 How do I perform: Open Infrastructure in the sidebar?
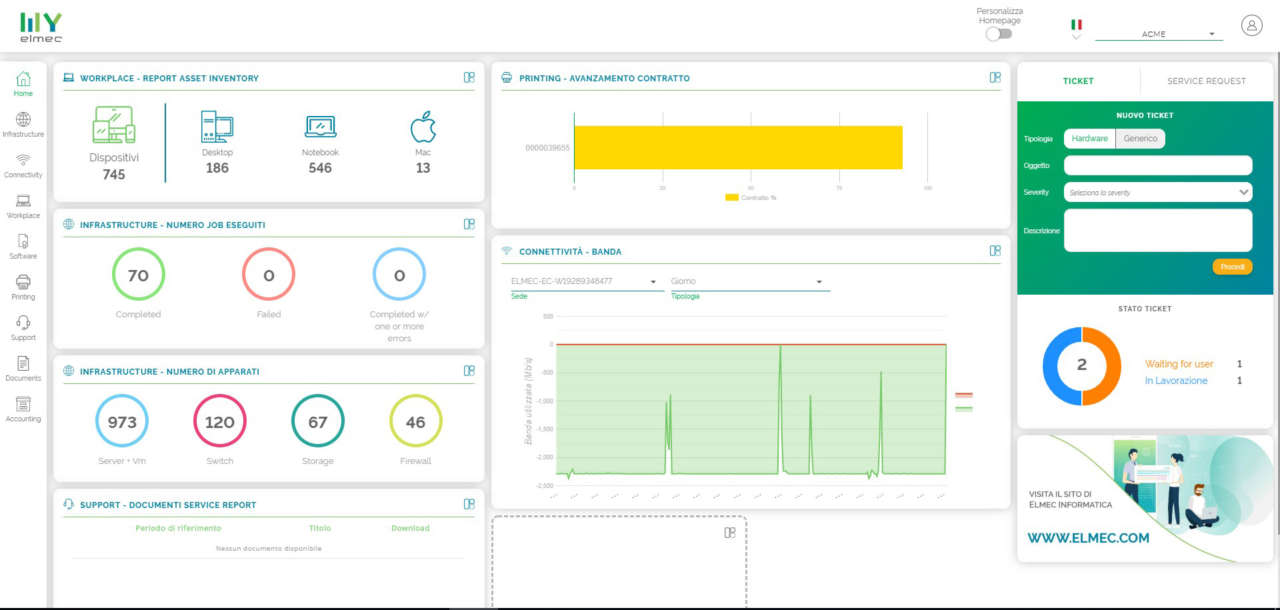click(x=23, y=124)
